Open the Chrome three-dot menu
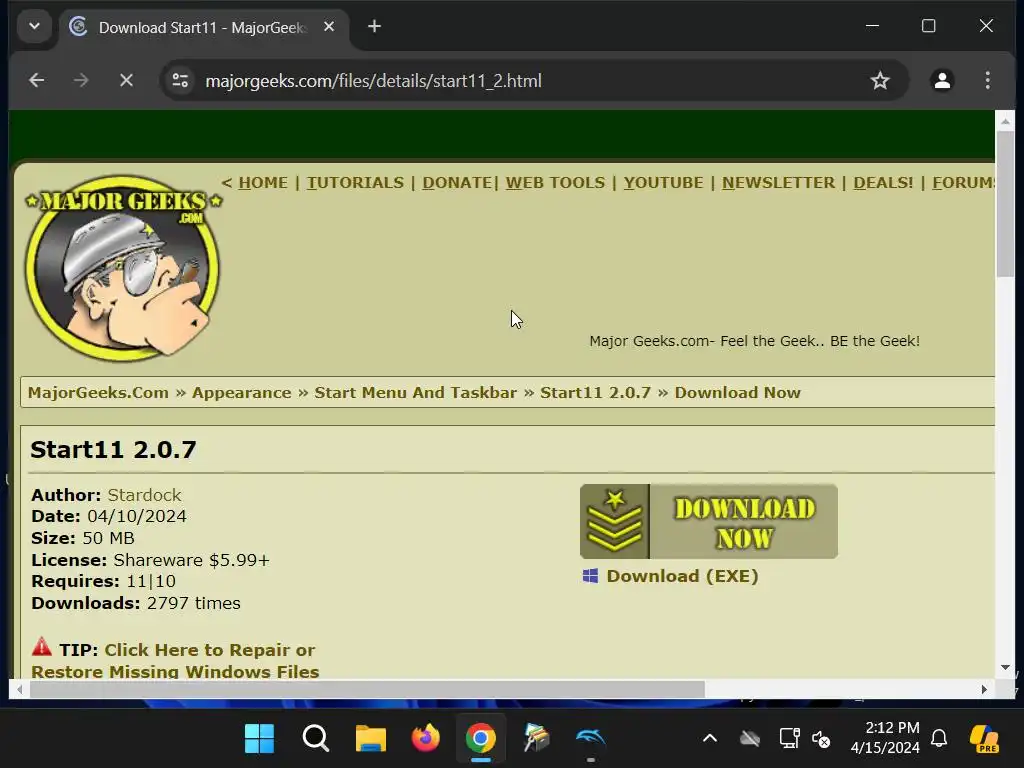 [987, 80]
